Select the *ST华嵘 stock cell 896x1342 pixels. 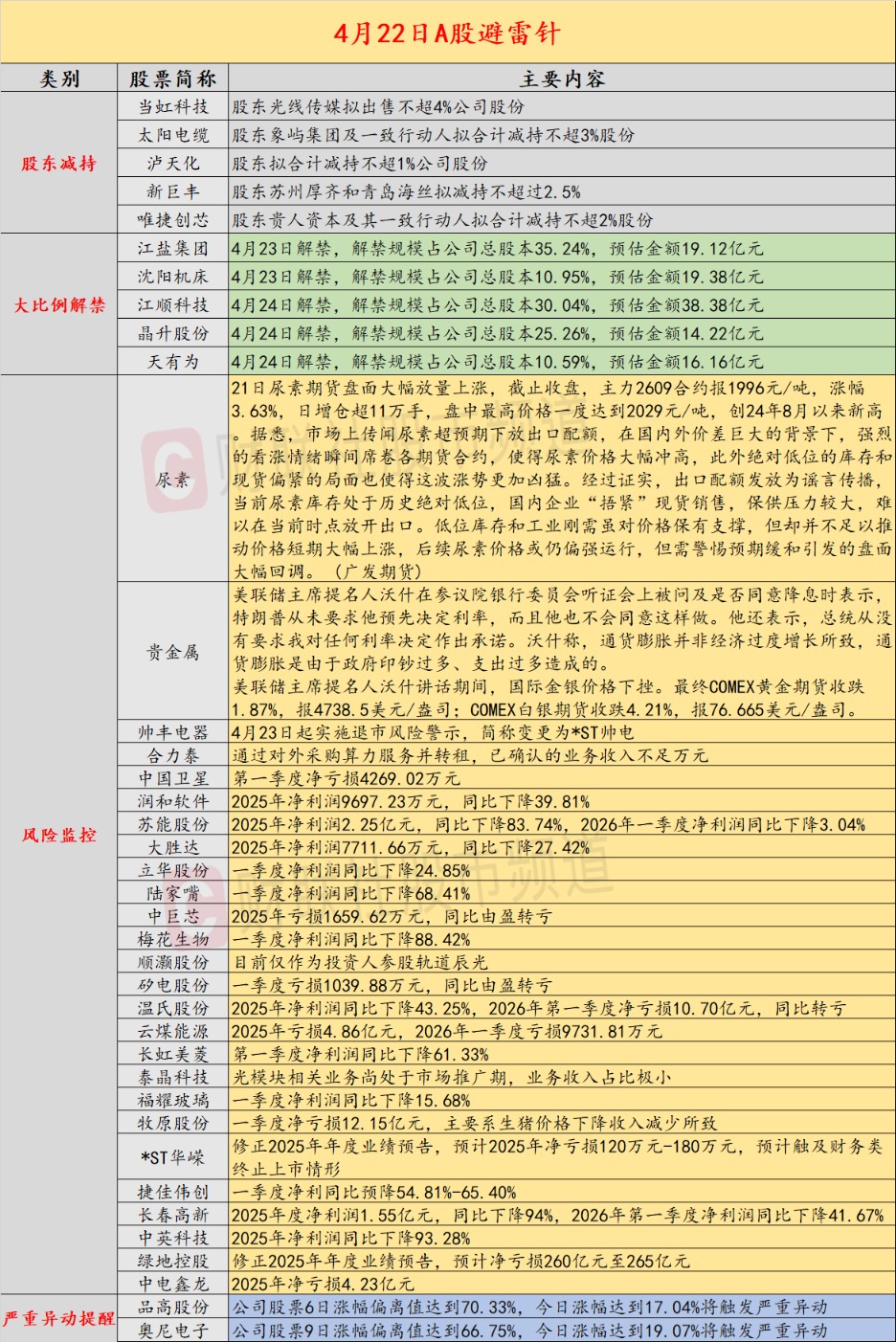pos(173,1157)
